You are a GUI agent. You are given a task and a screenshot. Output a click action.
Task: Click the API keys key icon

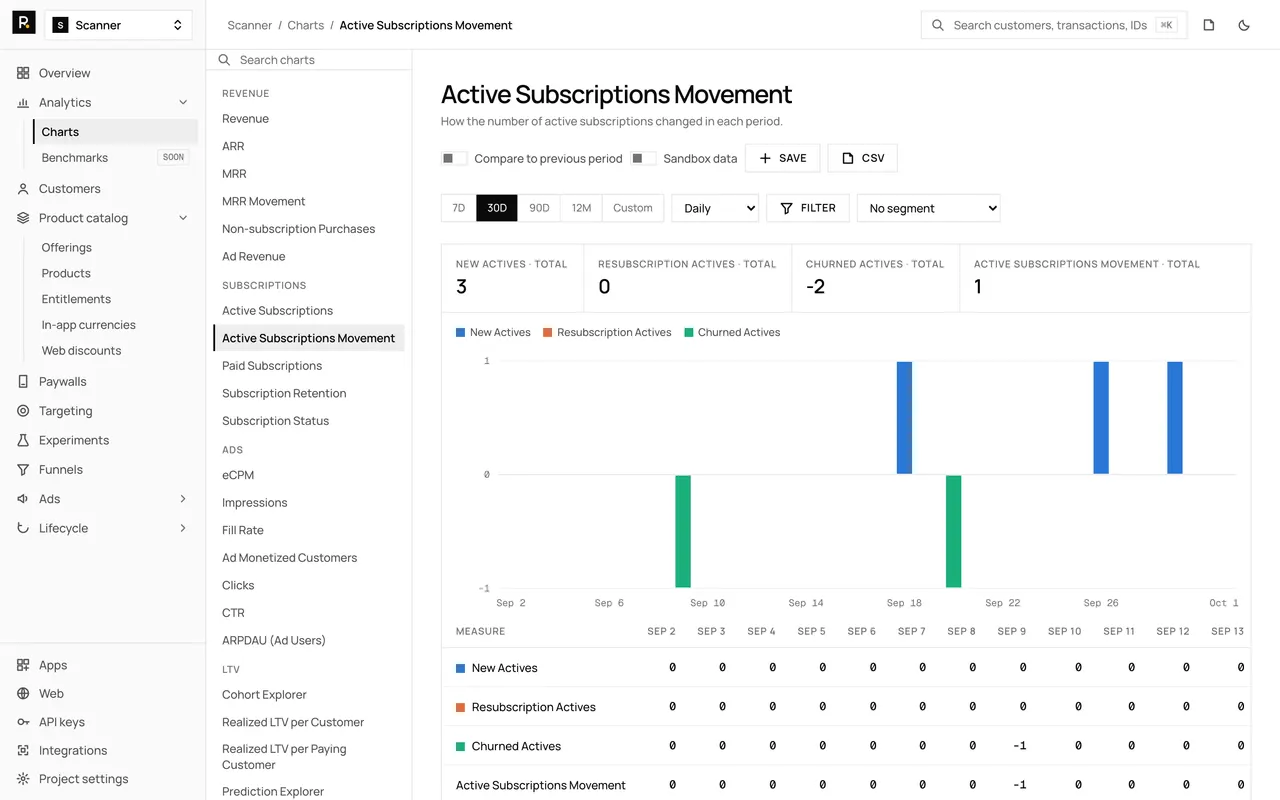tap(23, 722)
